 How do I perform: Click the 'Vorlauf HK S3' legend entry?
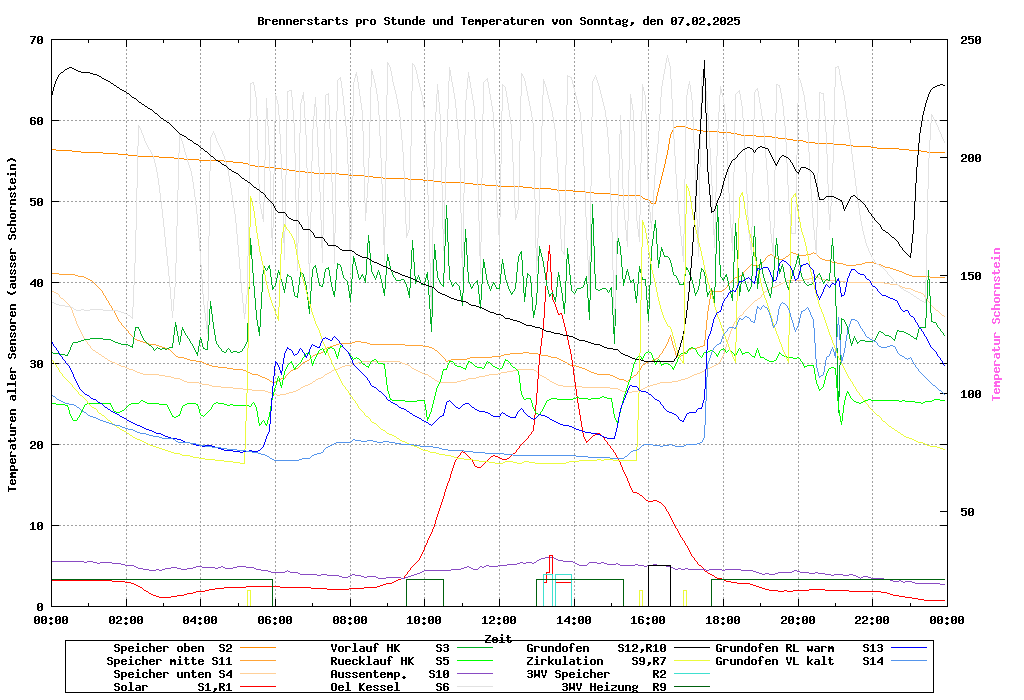390,648
